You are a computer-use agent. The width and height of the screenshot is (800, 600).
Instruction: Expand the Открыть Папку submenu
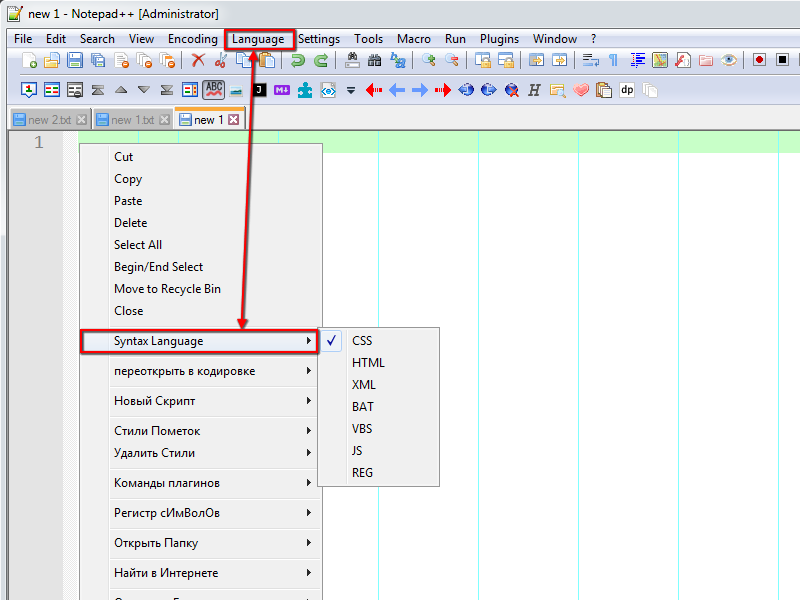pyautogui.click(x=199, y=543)
